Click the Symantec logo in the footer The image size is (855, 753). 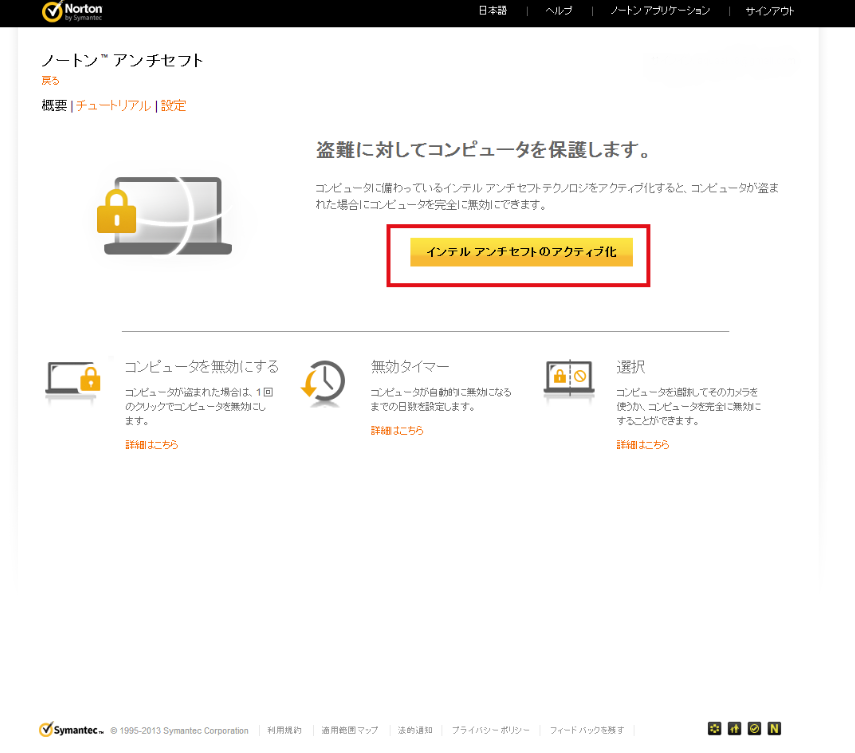71,730
